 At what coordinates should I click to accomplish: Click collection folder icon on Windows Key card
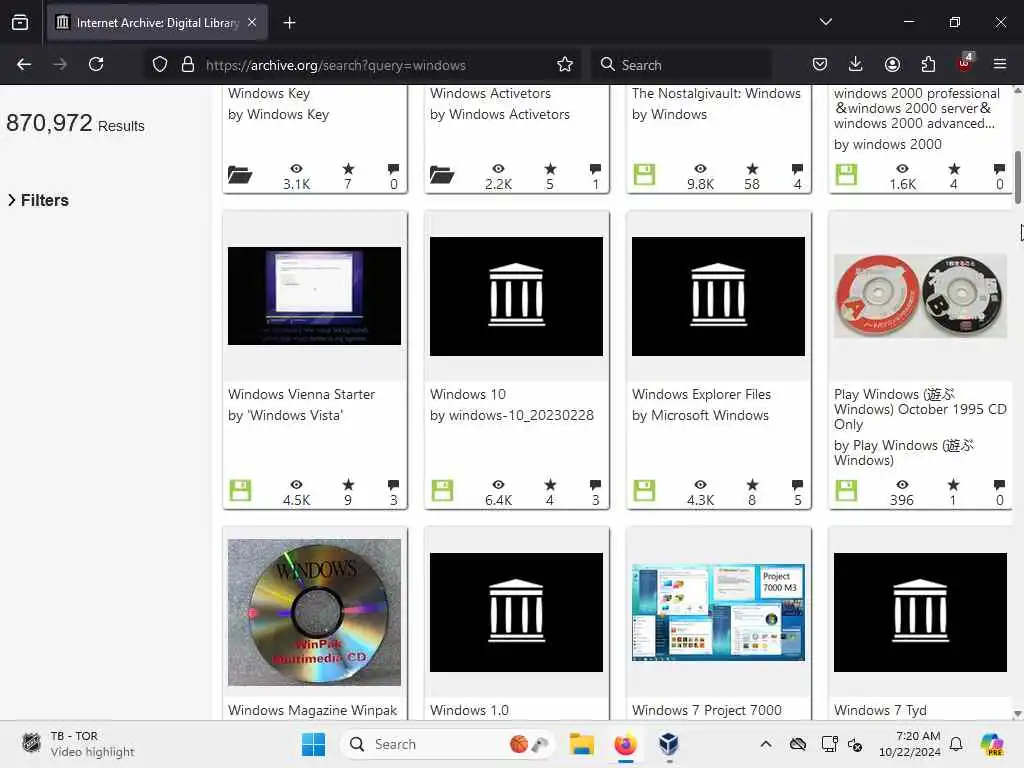[x=240, y=174]
